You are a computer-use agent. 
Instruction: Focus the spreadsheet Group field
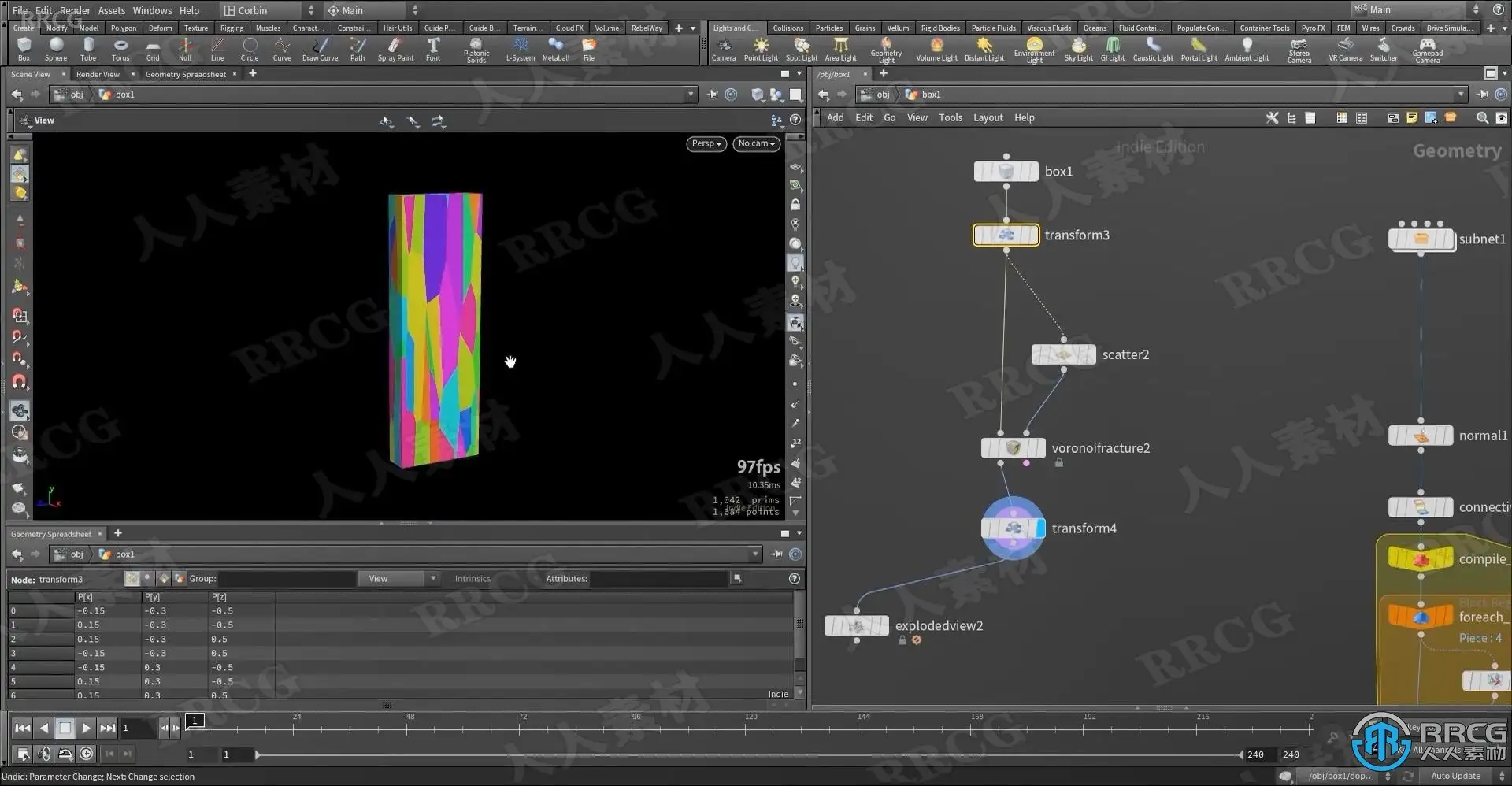click(287, 579)
